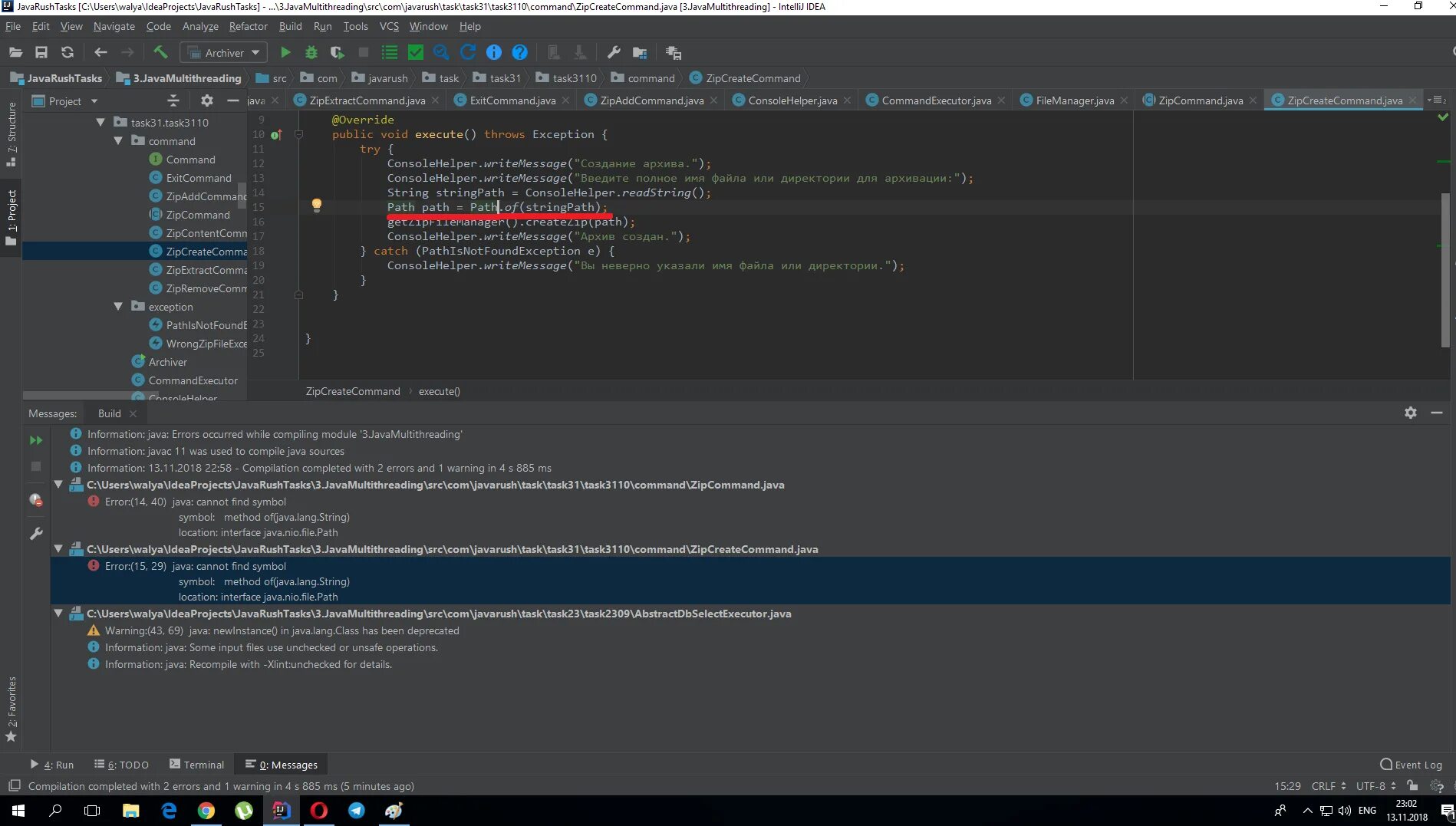Screen dimensions: 1456x826
Task: Open Settings via the wrench toolbar icon
Action: tap(614, 52)
